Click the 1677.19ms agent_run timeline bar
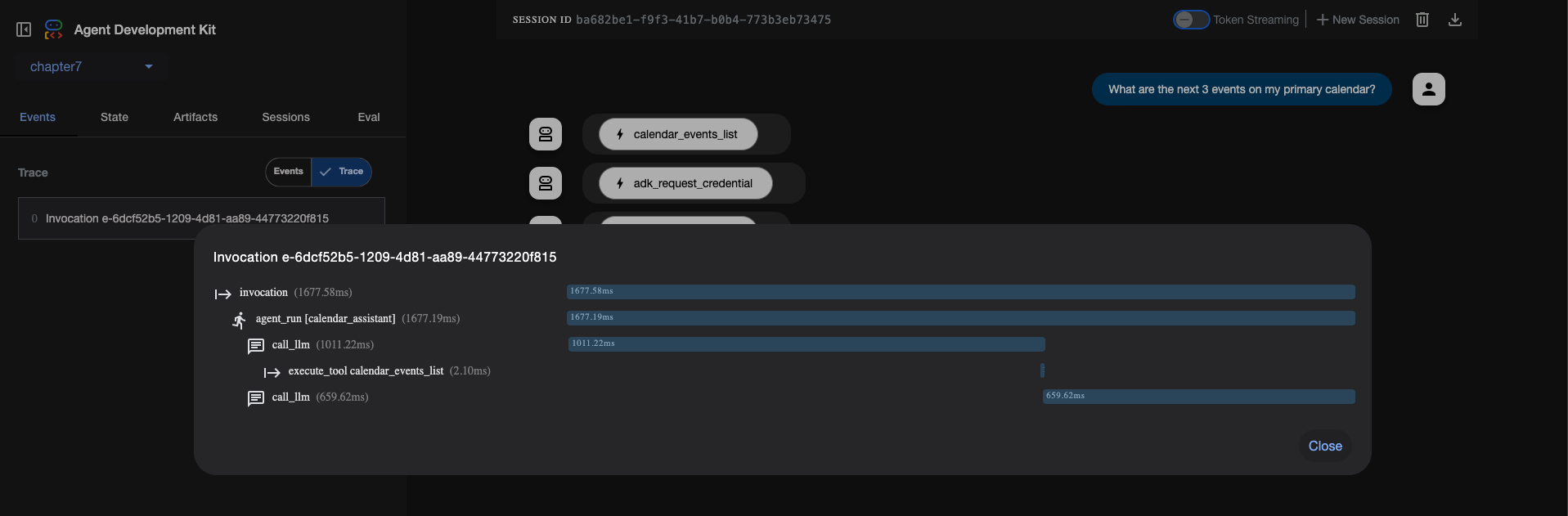1568x516 pixels. coord(961,318)
